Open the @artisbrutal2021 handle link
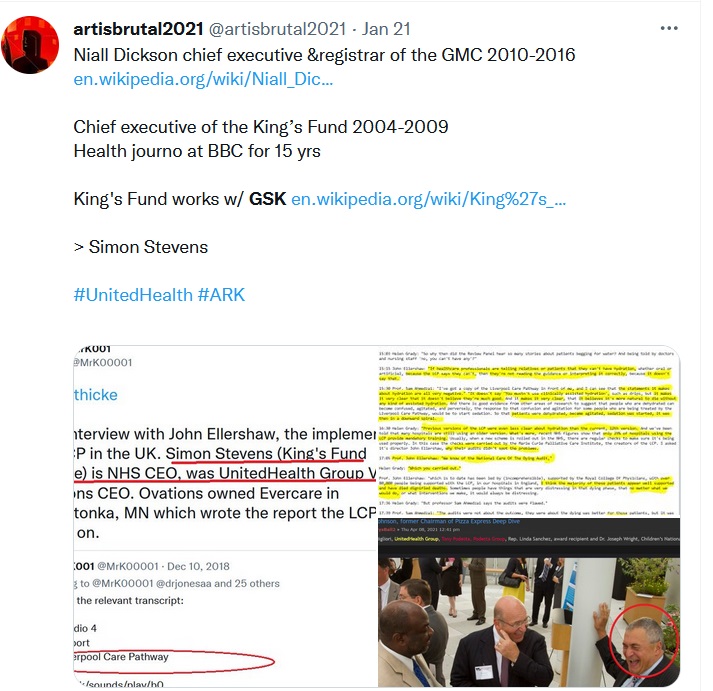The height and width of the screenshot is (691, 713). (277, 29)
